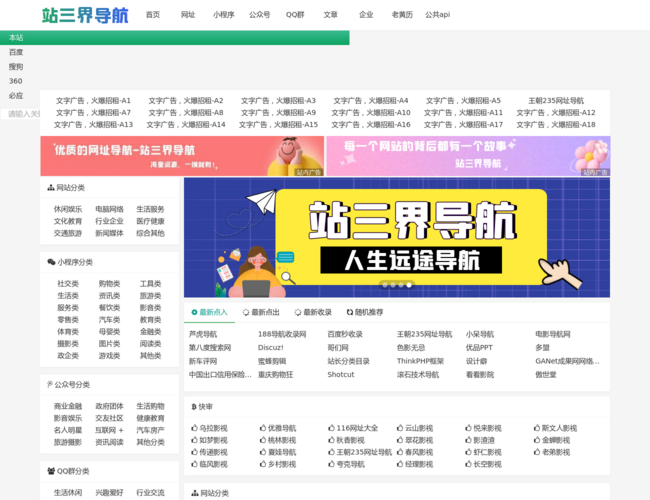Select the first carousel dot
Screen dimensions: 650x500
[385, 285]
